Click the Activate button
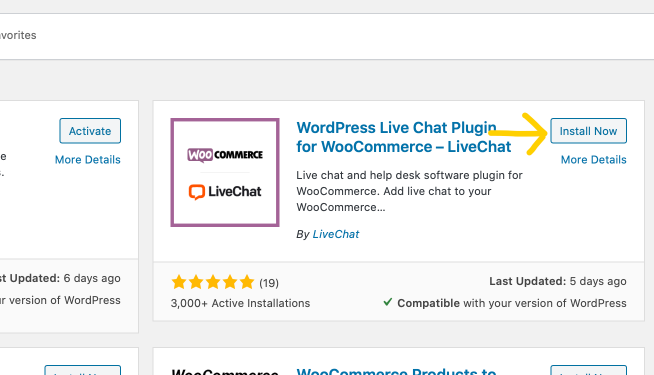654x375 pixels. [90, 131]
